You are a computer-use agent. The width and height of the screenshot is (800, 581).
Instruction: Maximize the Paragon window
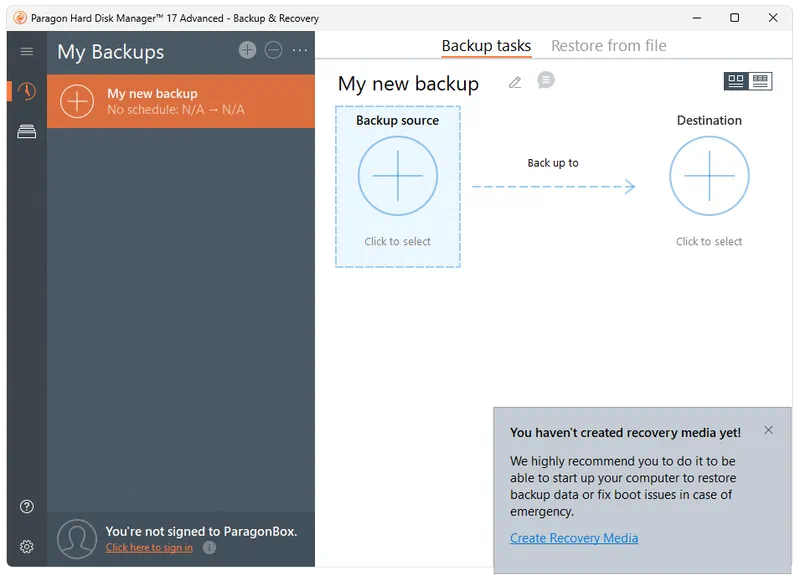(735, 18)
